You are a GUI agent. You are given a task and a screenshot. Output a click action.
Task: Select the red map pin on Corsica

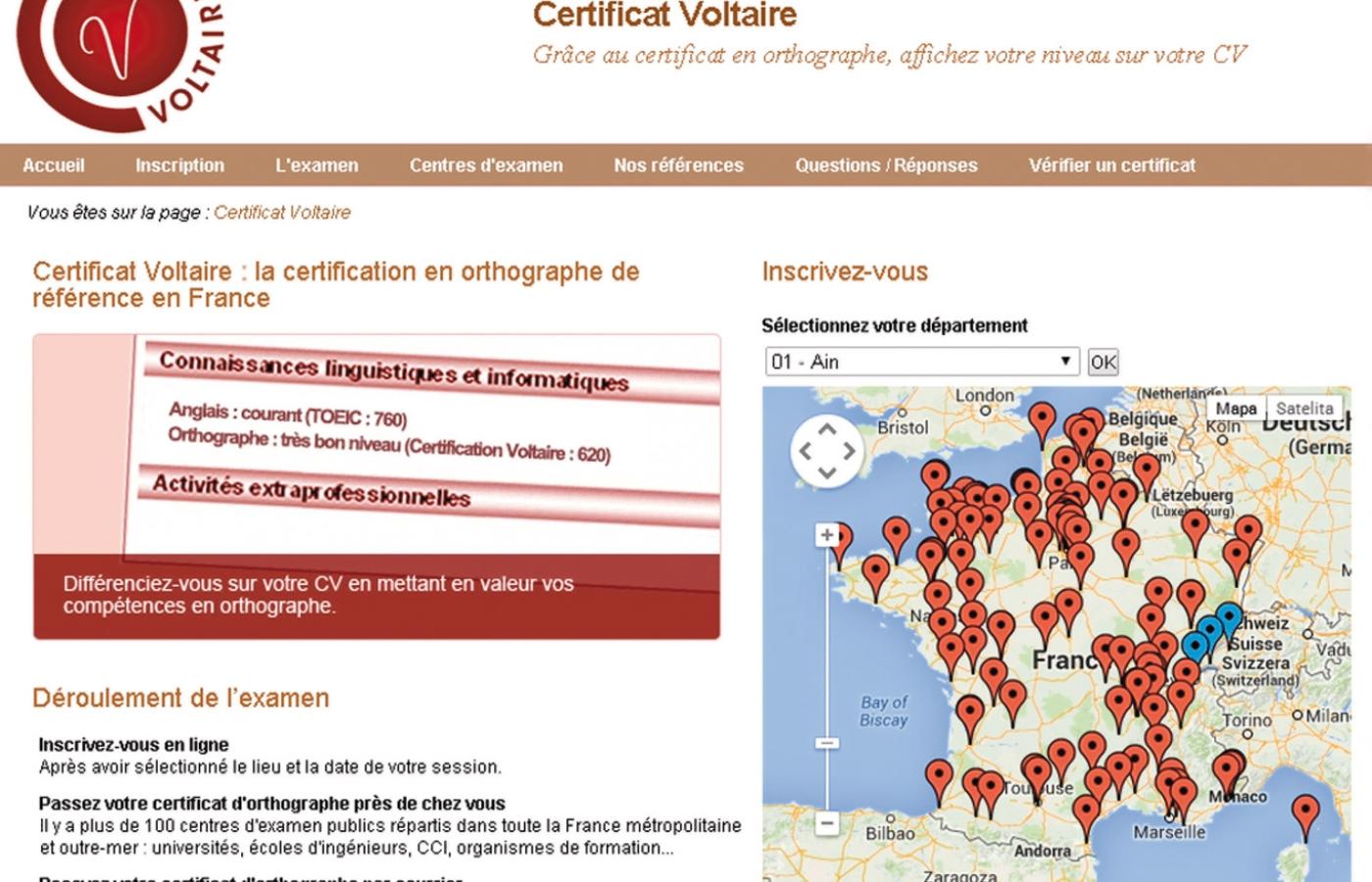tap(1304, 811)
